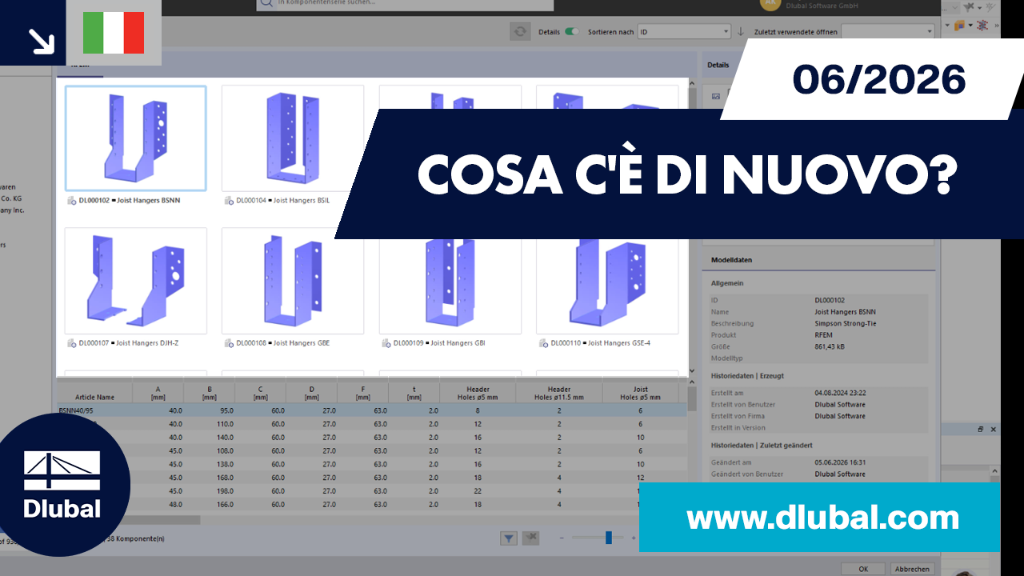
Task: Select the BSNN40/95 table row
Action: coord(372,411)
